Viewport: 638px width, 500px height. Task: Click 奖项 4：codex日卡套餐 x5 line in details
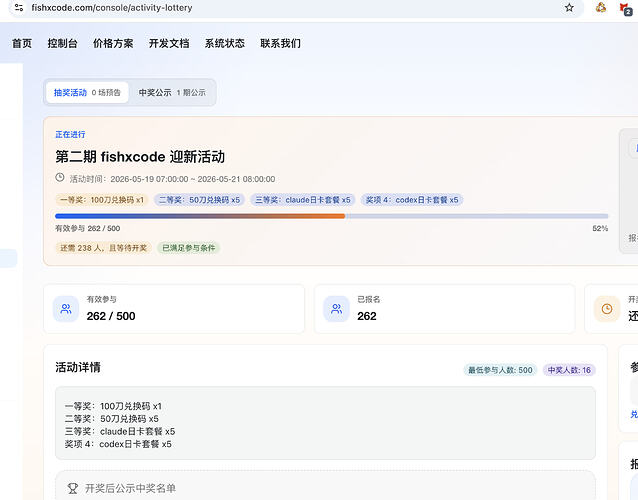click(118, 444)
